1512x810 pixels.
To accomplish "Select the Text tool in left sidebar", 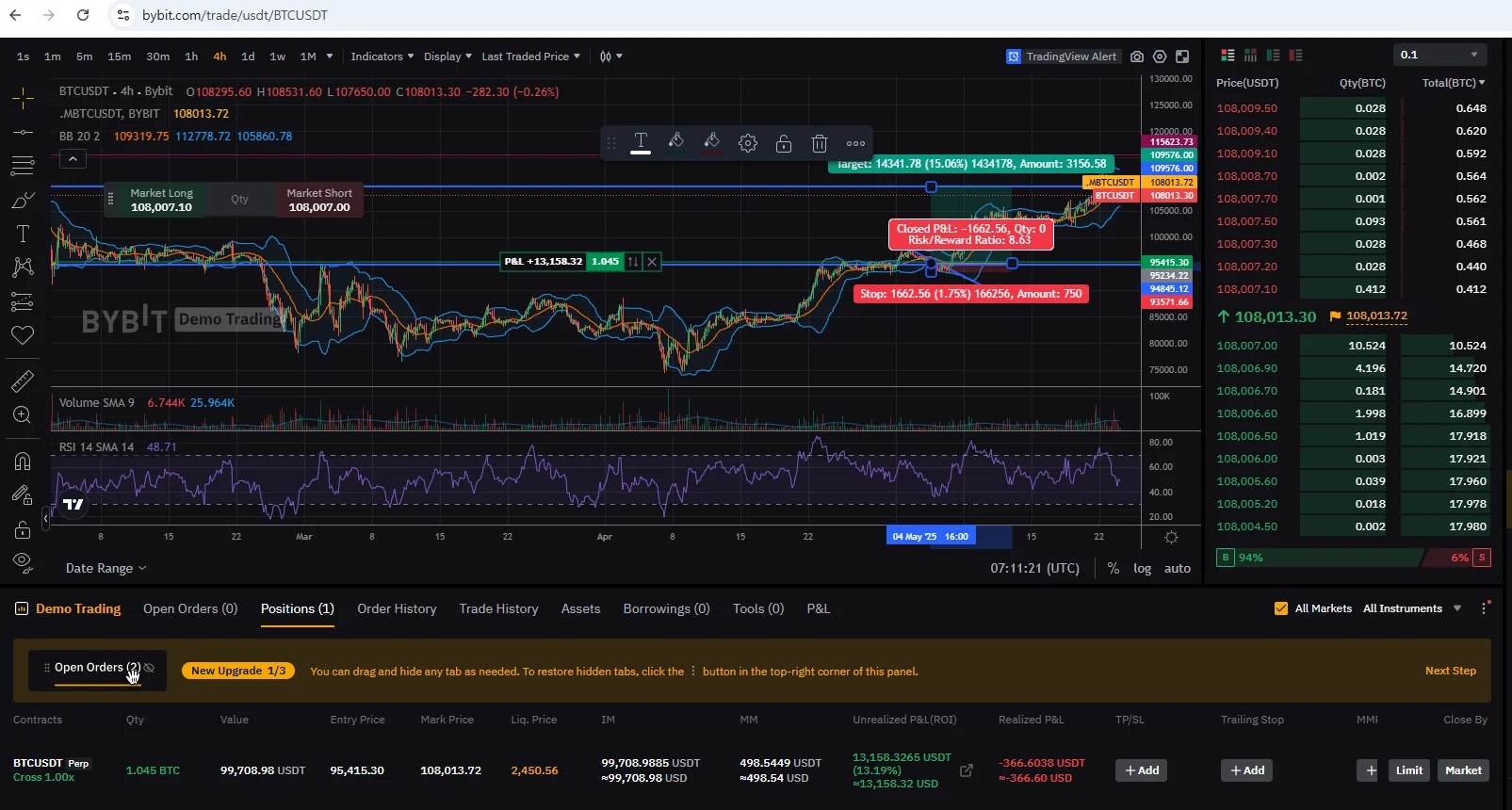I will pyautogui.click(x=23, y=234).
